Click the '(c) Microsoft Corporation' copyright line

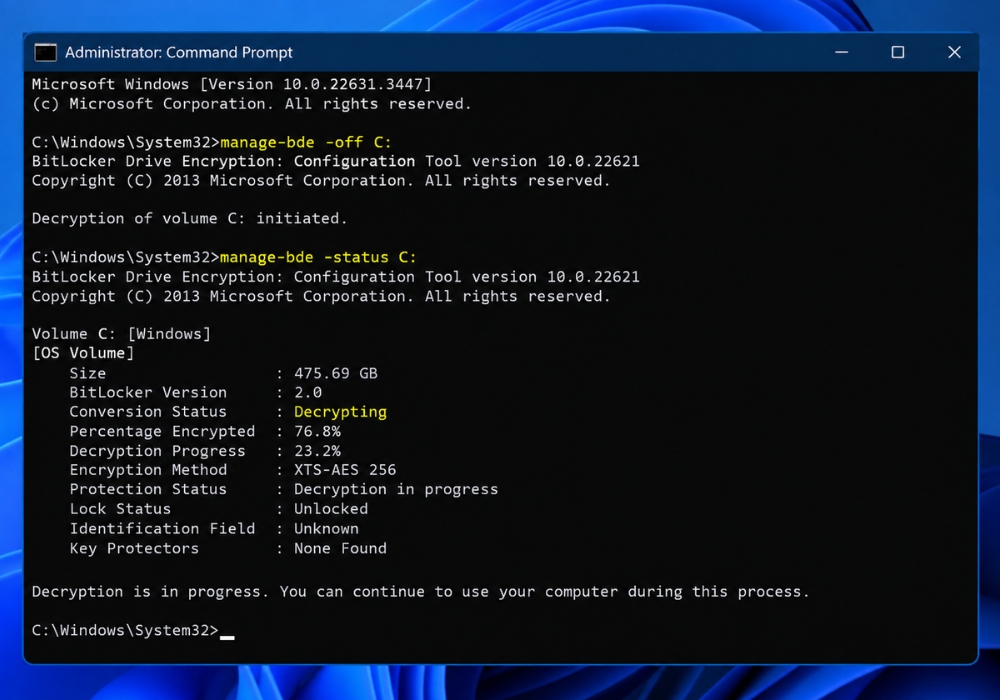[251, 104]
